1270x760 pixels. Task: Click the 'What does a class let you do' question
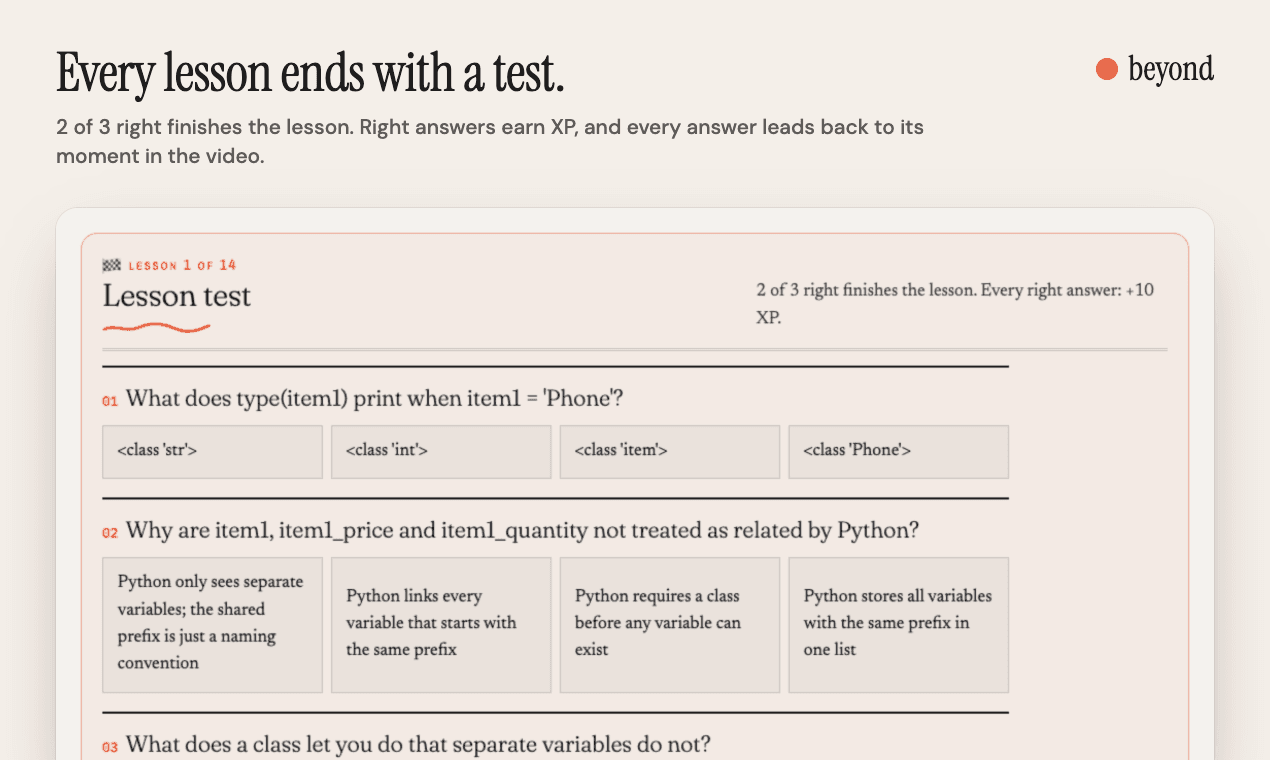pos(418,745)
